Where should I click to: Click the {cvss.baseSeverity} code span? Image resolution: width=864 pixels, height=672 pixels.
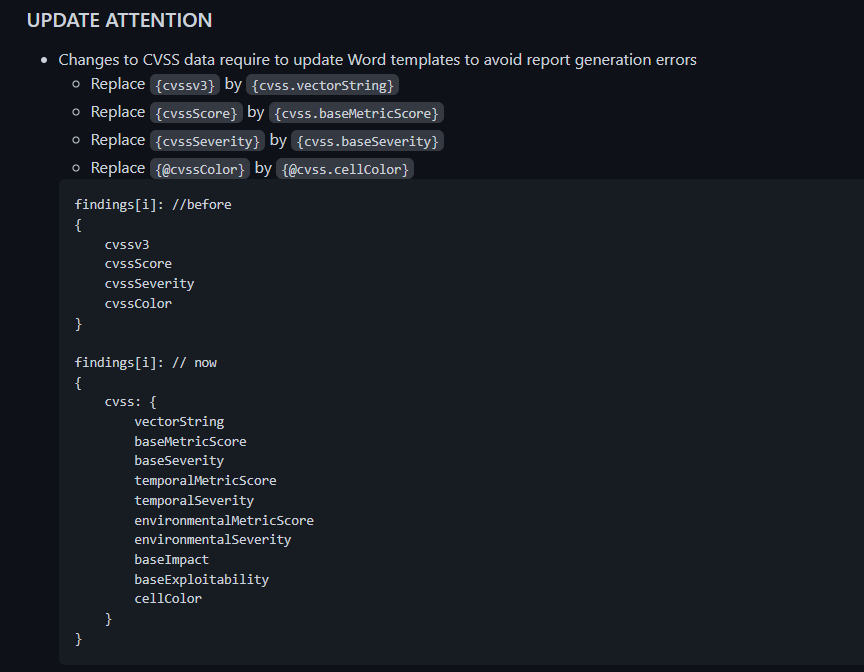pyautogui.click(x=367, y=141)
